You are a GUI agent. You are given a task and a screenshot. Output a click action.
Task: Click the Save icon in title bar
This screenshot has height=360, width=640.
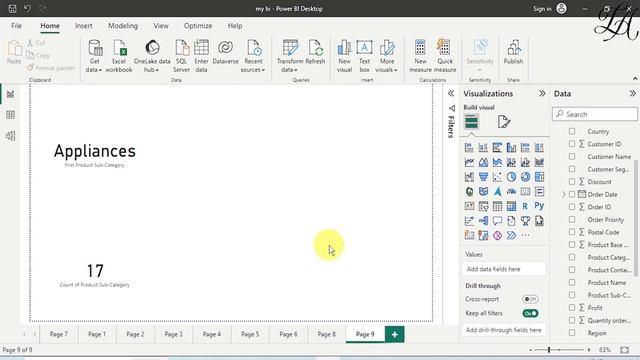12,9
